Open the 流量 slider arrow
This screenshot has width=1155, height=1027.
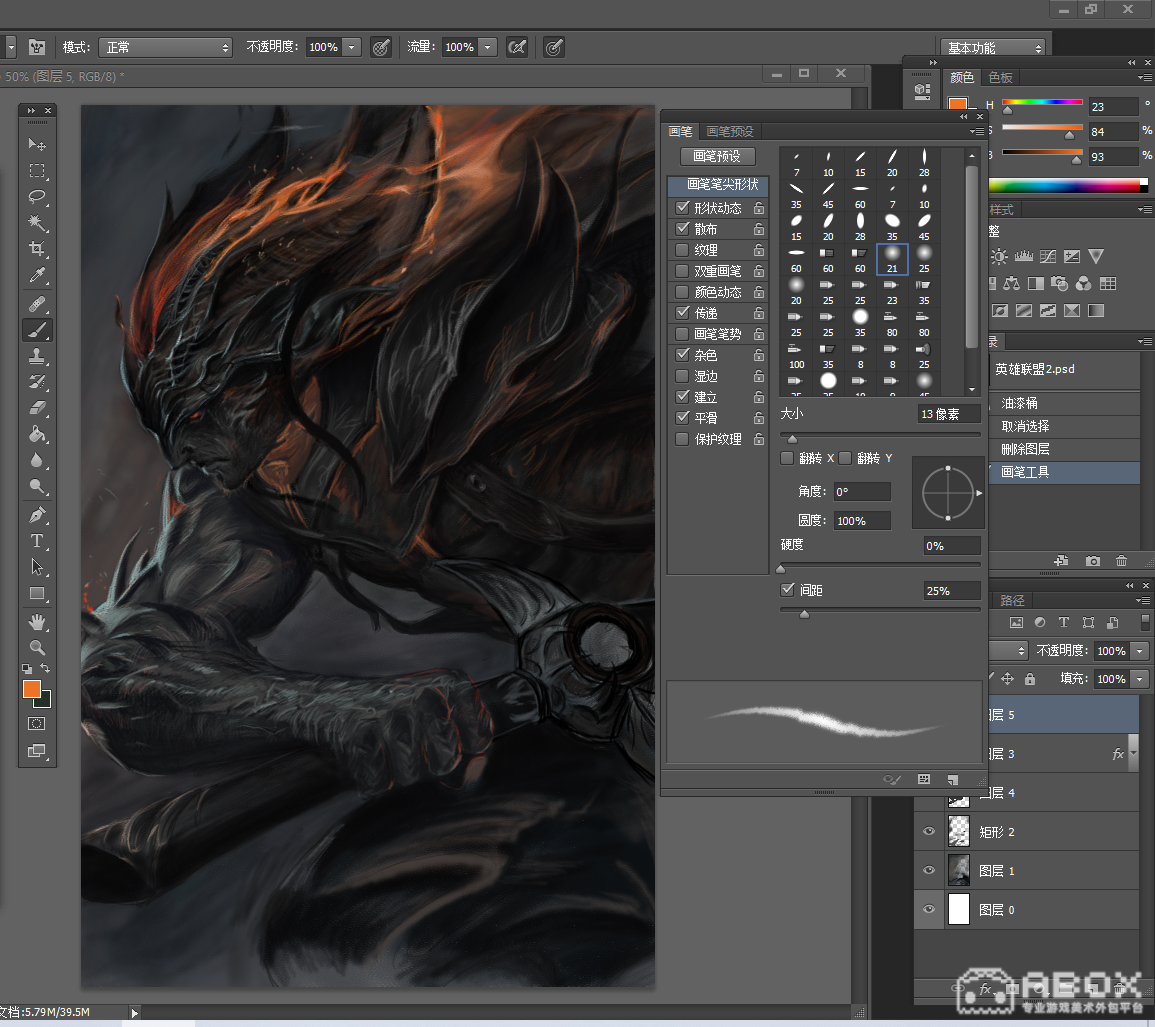(487, 47)
